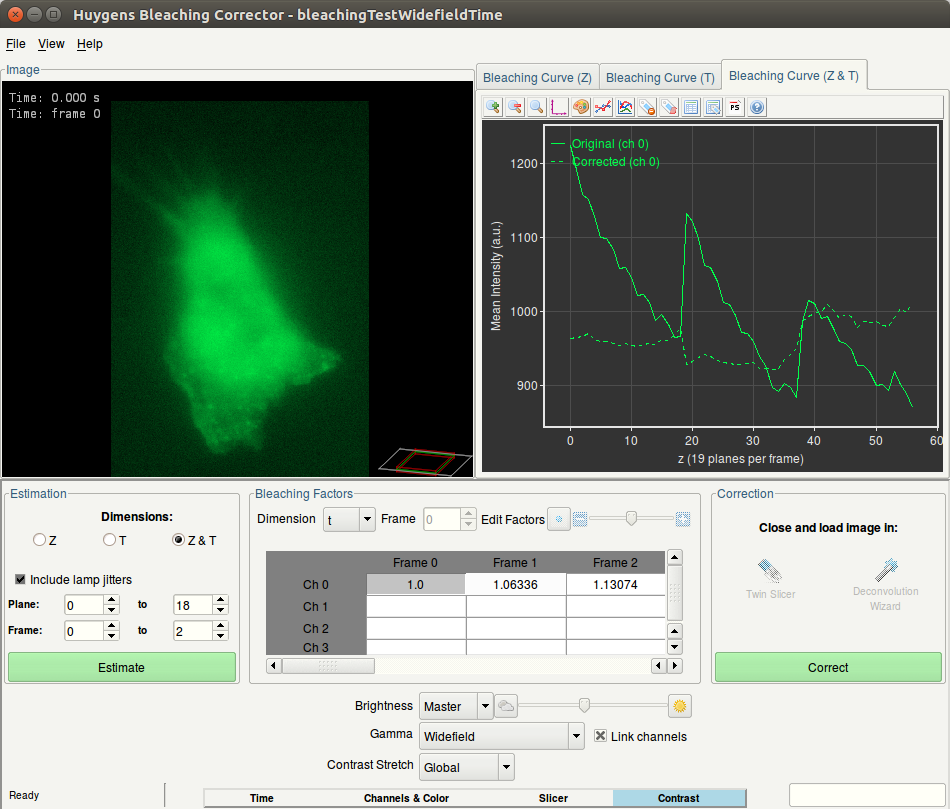The width and height of the screenshot is (950, 809).
Task: Click the green Correct button
Action: pos(828,667)
